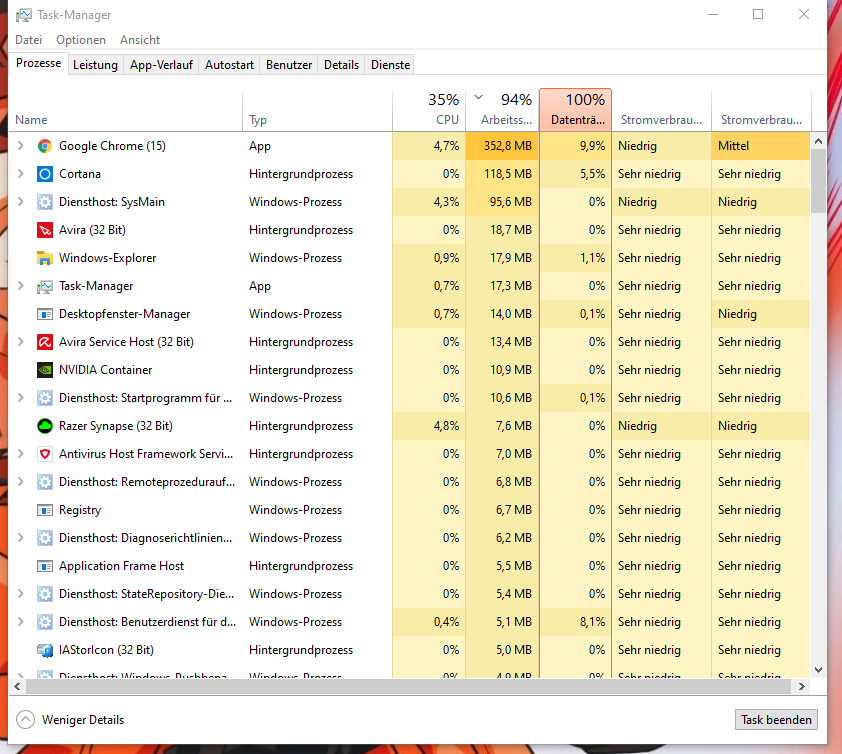Expand Diensthost: Diagnoserichtlinien group
This screenshot has width=842, height=754.
[x=20, y=538]
